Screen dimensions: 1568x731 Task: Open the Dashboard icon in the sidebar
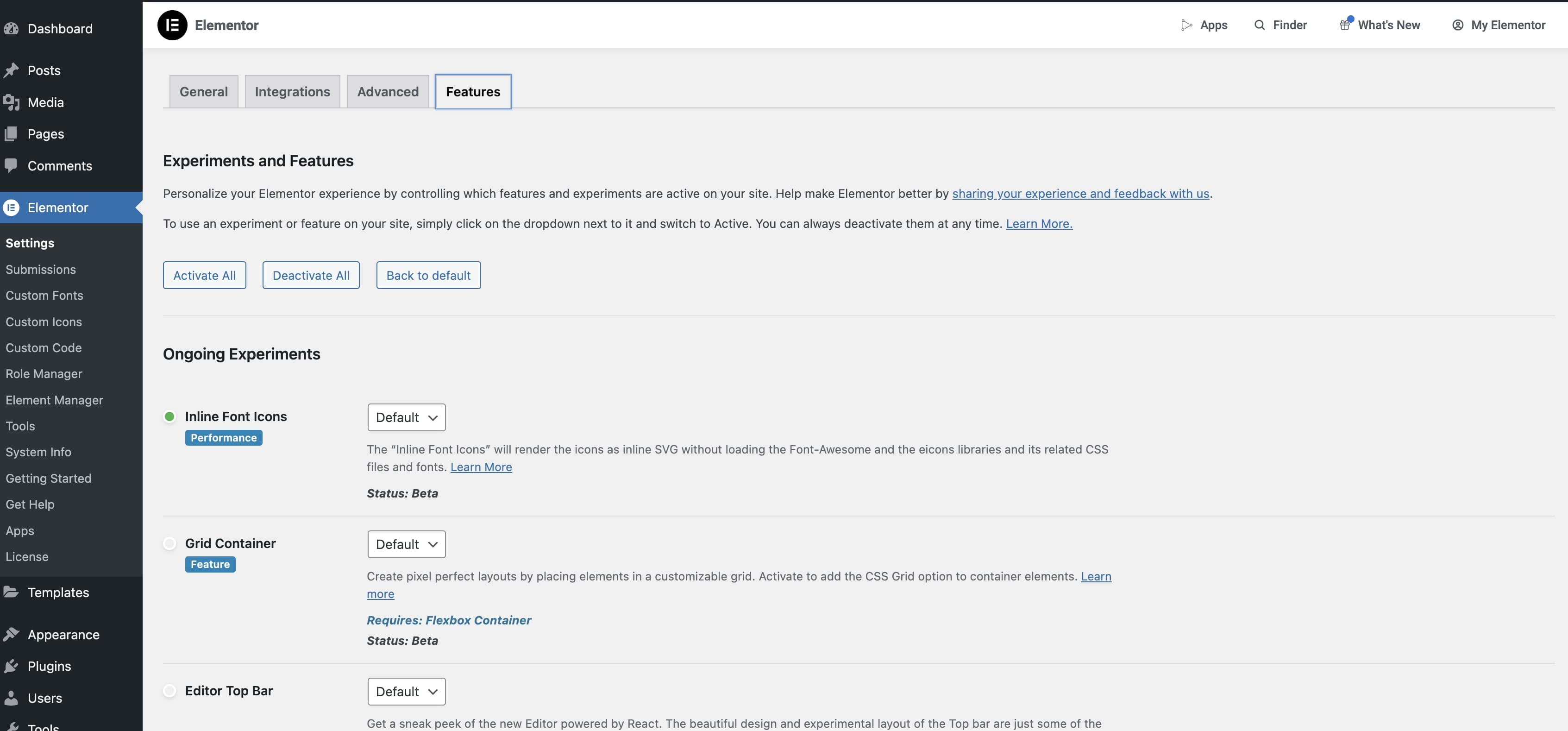[12, 28]
